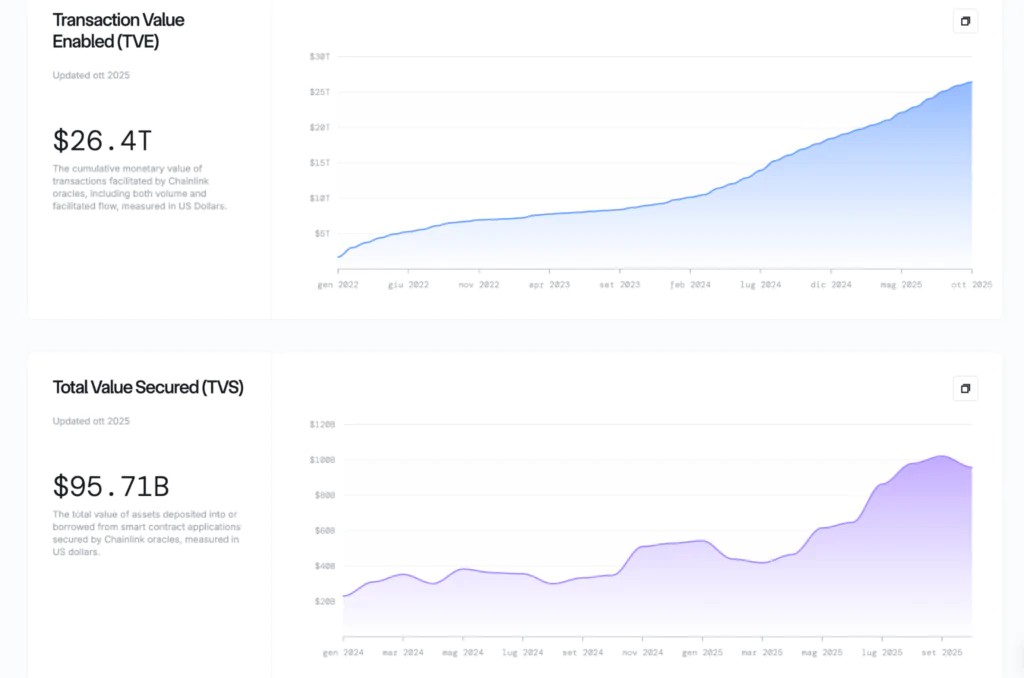Select the apr 2023 x-axis label
Viewport: 1024px width, 678px height.
(x=548, y=285)
